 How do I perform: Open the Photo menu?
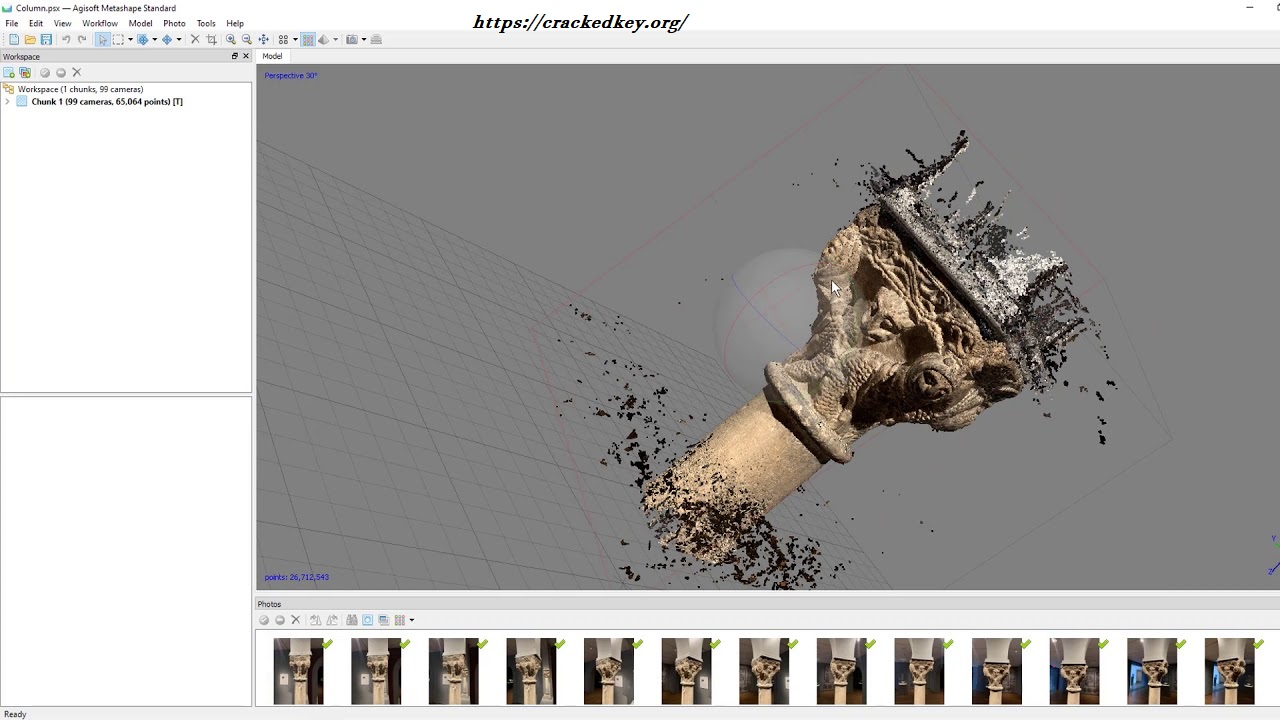[x=174, y=23]
